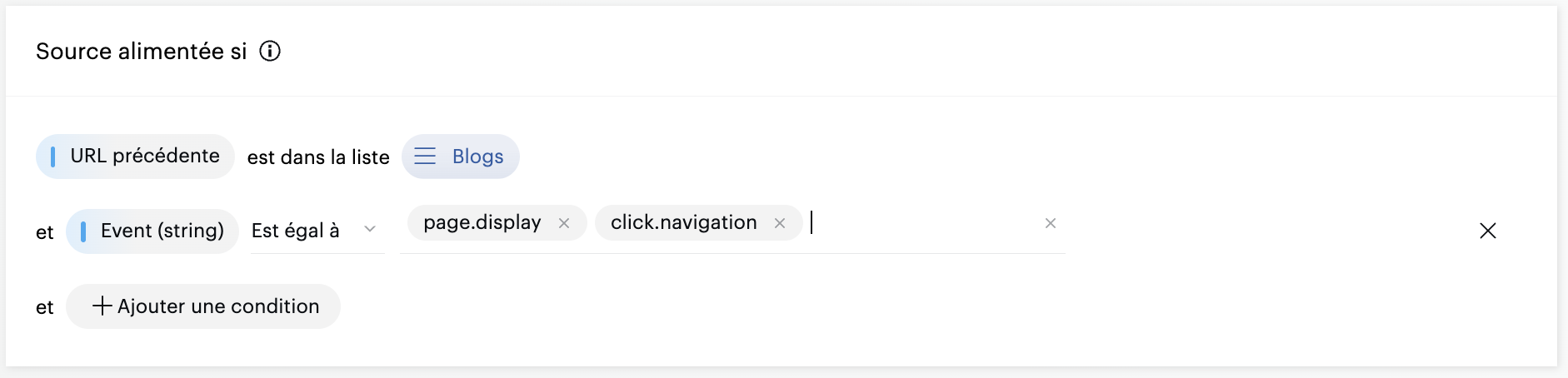Click the blue marker in Event (string) chip

(83, 231)
